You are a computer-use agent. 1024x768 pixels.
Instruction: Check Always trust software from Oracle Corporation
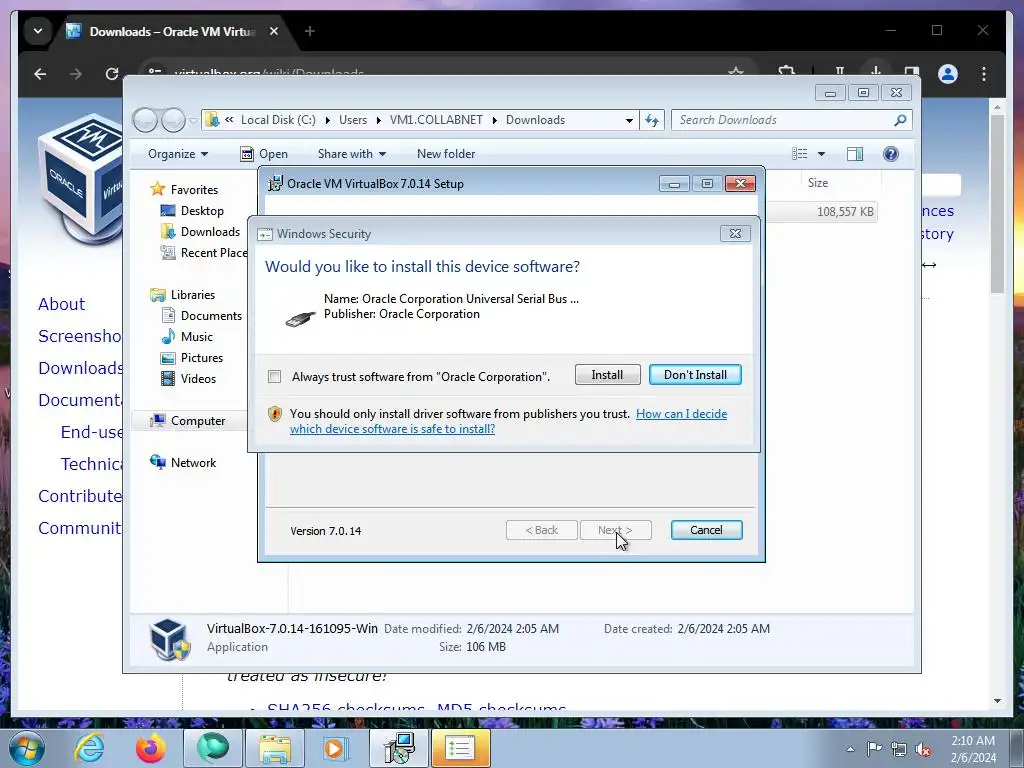(x=275, y=376)
